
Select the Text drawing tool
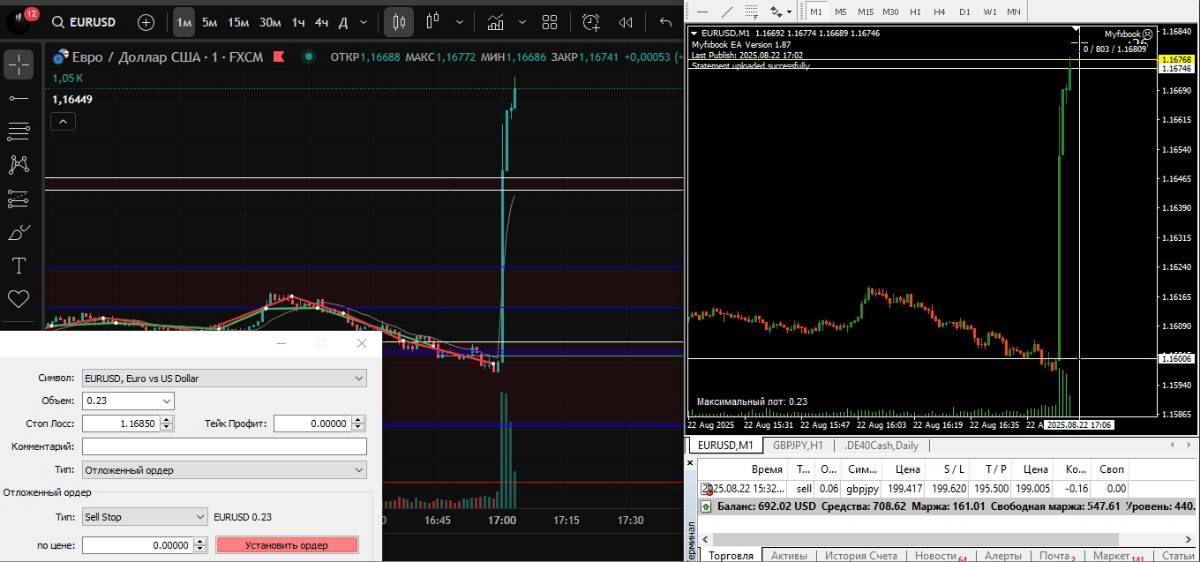click(x=18, y=266)
